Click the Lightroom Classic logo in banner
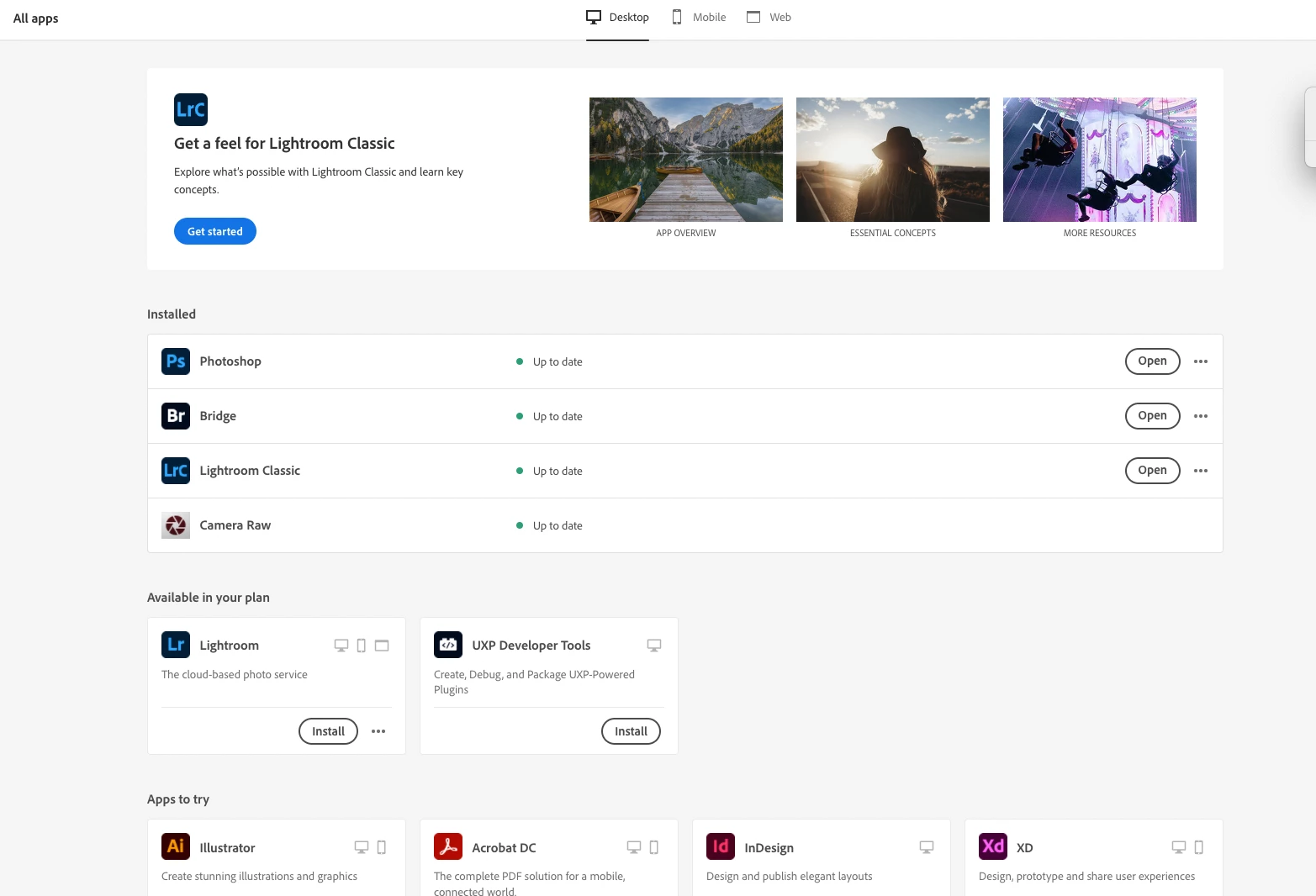Screen dimensions: 1316x896 191,109
